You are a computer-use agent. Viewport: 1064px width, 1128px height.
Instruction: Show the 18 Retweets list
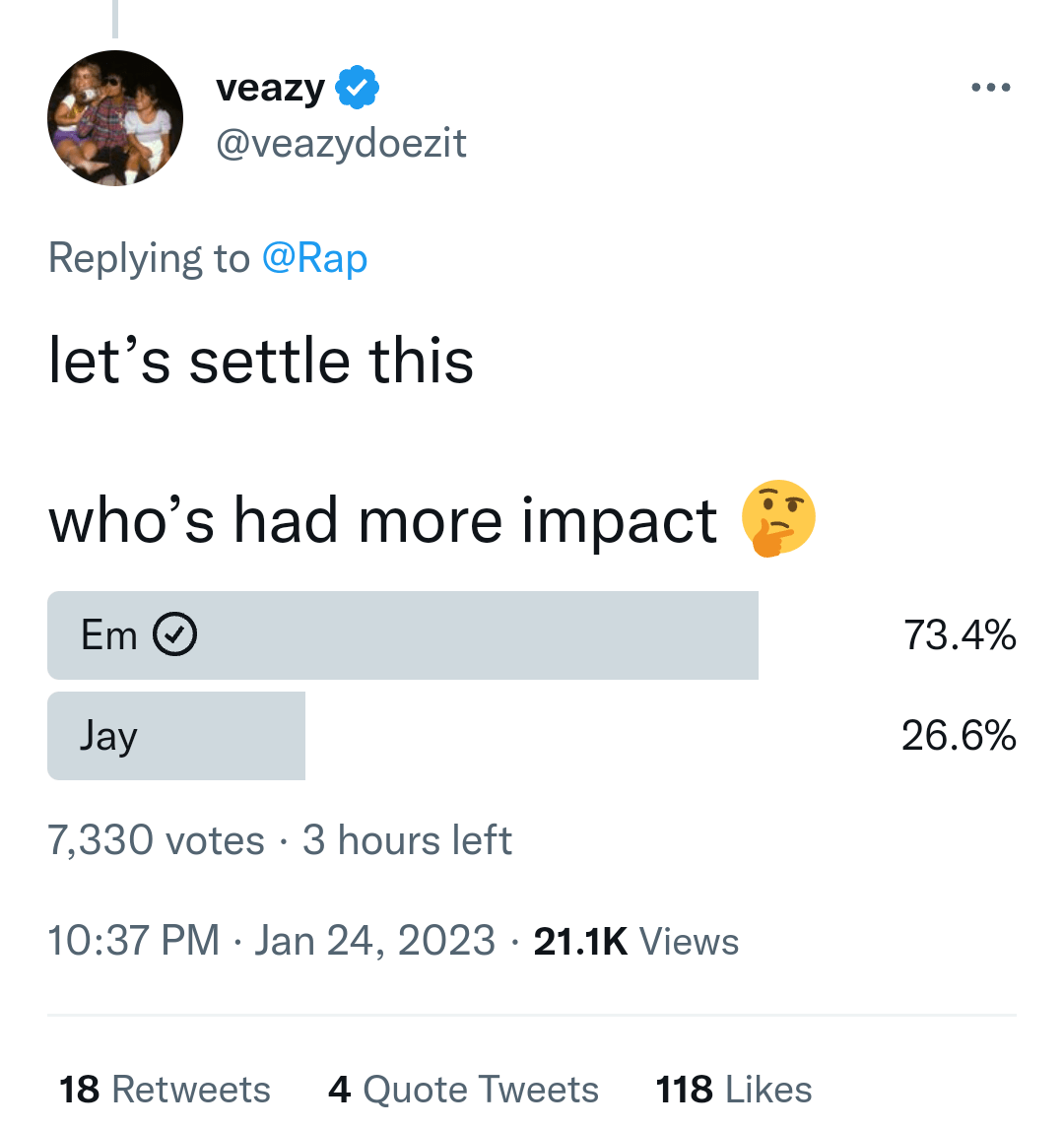[165, 1090]
